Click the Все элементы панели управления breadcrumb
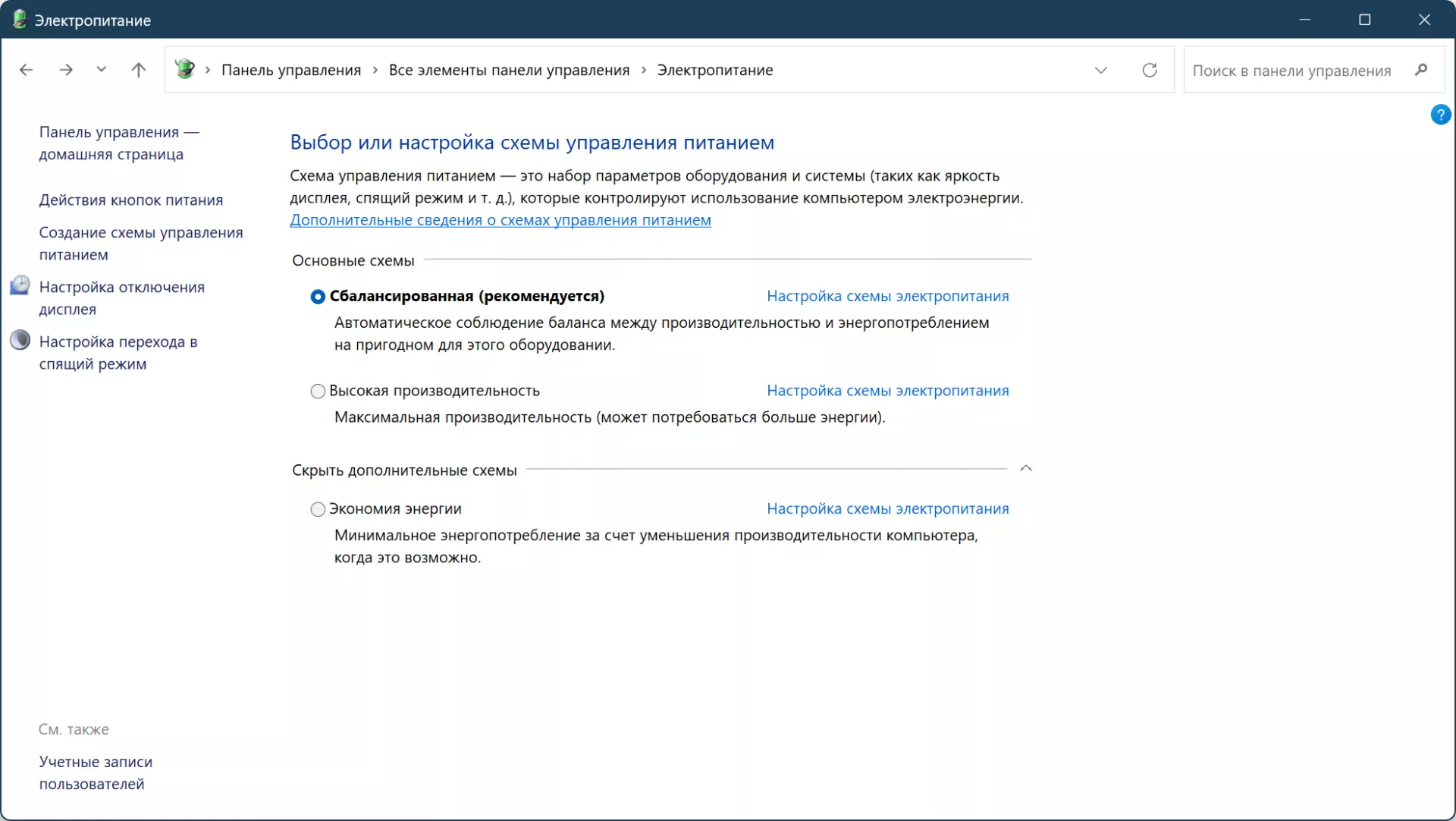The image size is (1456, 821). pos(509,70)
